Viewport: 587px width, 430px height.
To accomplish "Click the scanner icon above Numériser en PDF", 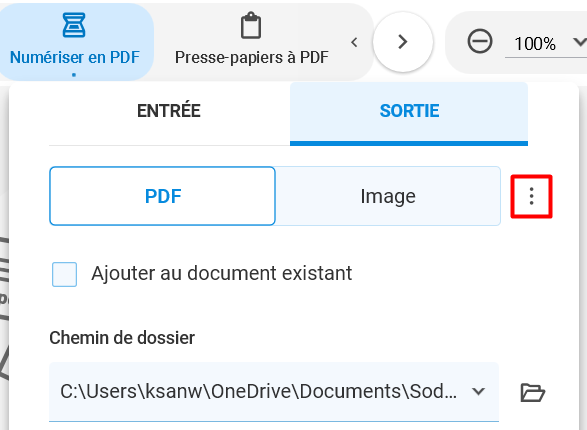I will pyautogui.click(x=74, y=25).
